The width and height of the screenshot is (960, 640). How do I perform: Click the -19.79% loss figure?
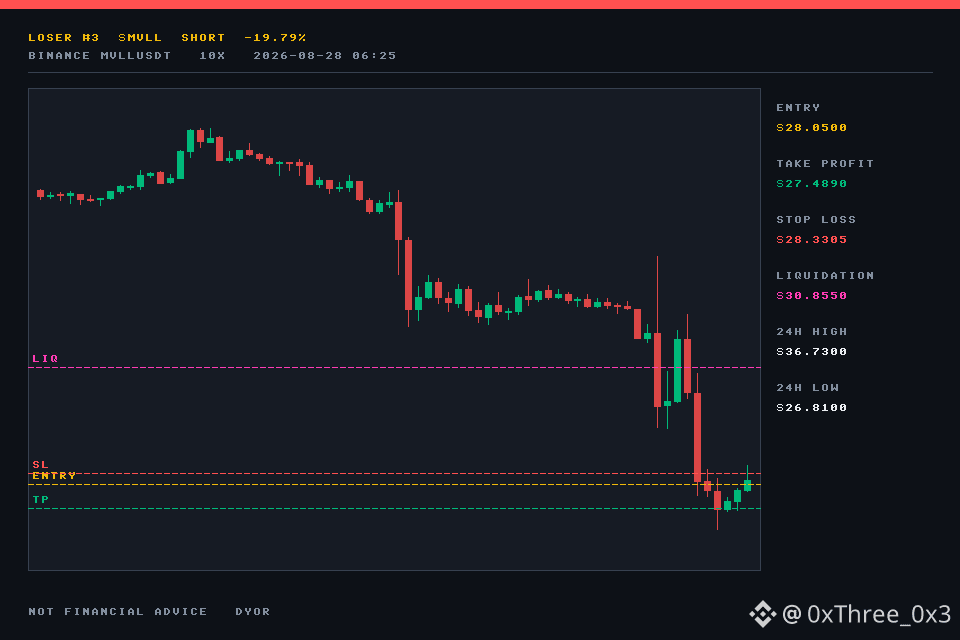275,37
